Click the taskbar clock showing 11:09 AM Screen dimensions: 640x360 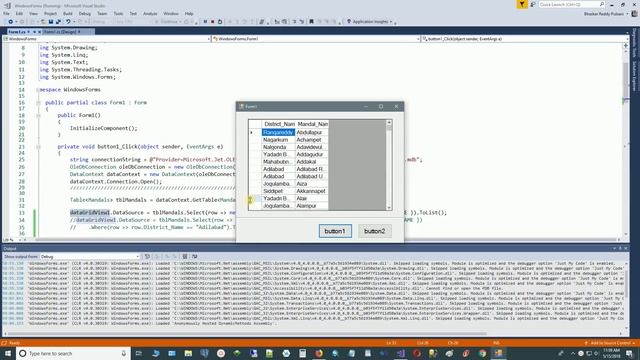pos(611,353)
